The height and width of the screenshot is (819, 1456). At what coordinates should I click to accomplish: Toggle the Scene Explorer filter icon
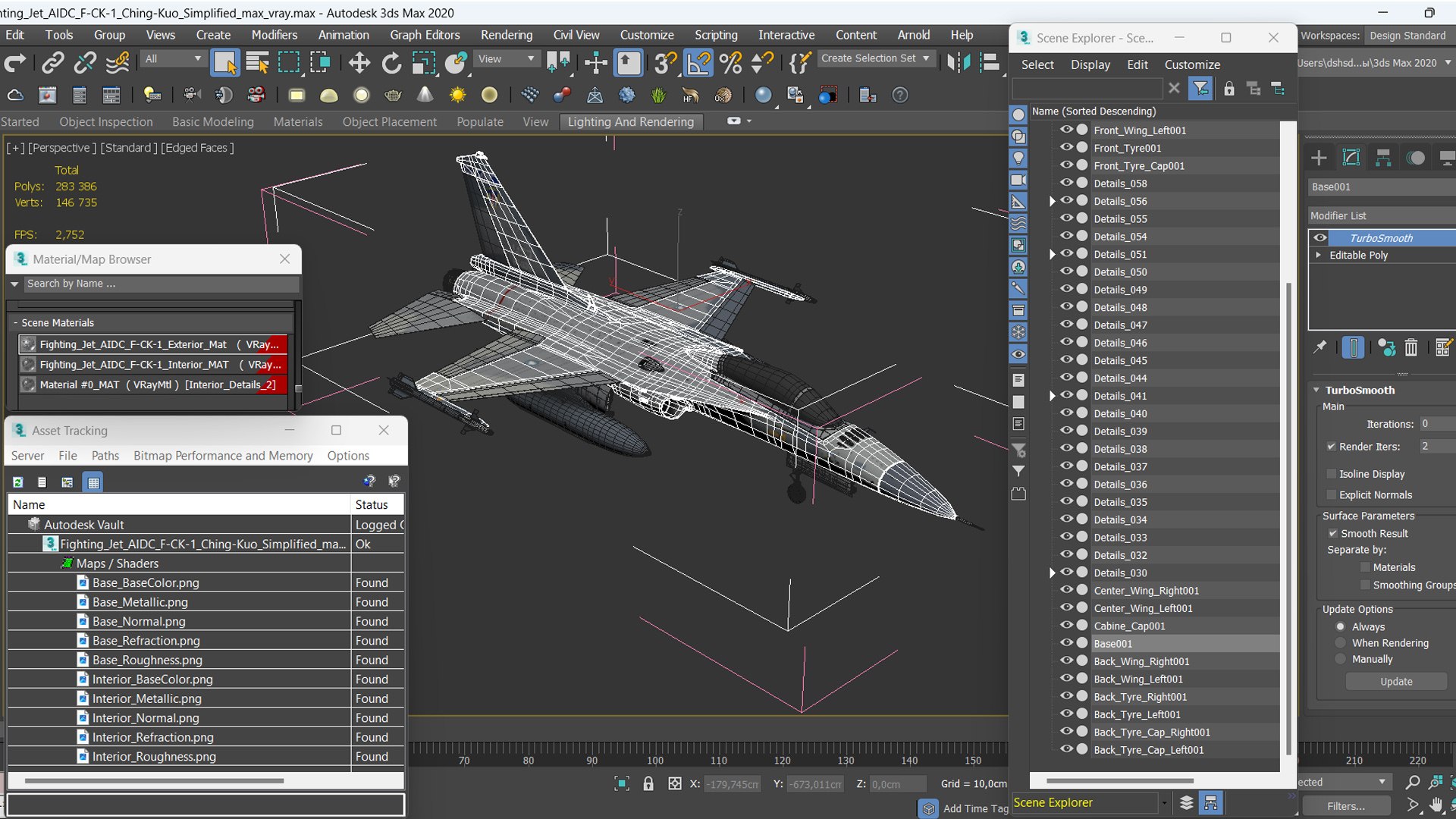coord(1200,89)
